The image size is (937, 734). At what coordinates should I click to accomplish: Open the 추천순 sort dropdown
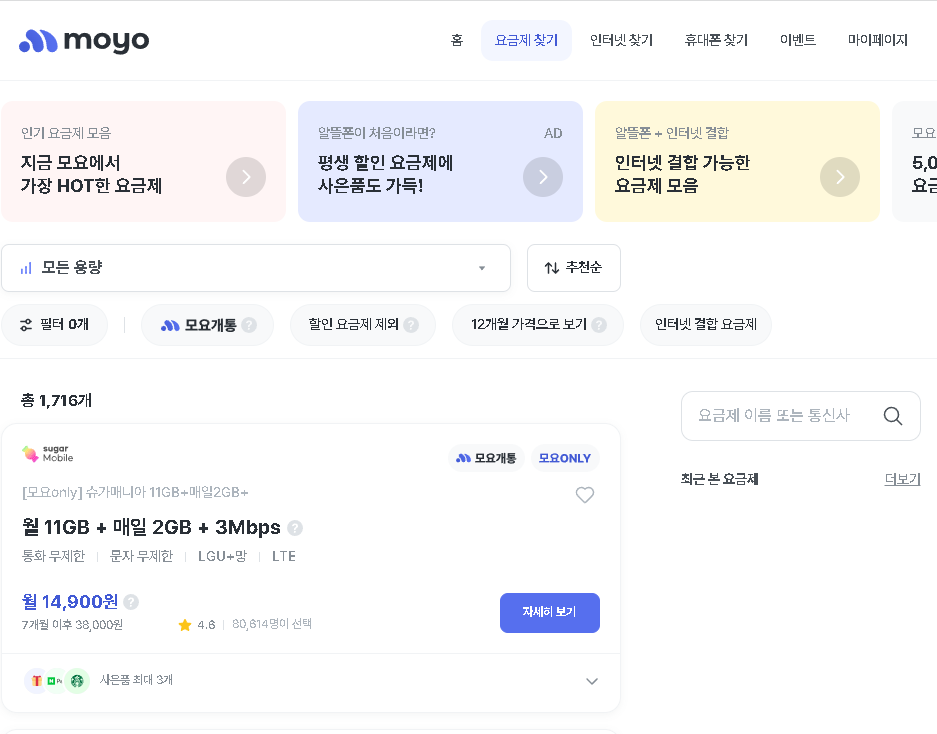point(573,267)
